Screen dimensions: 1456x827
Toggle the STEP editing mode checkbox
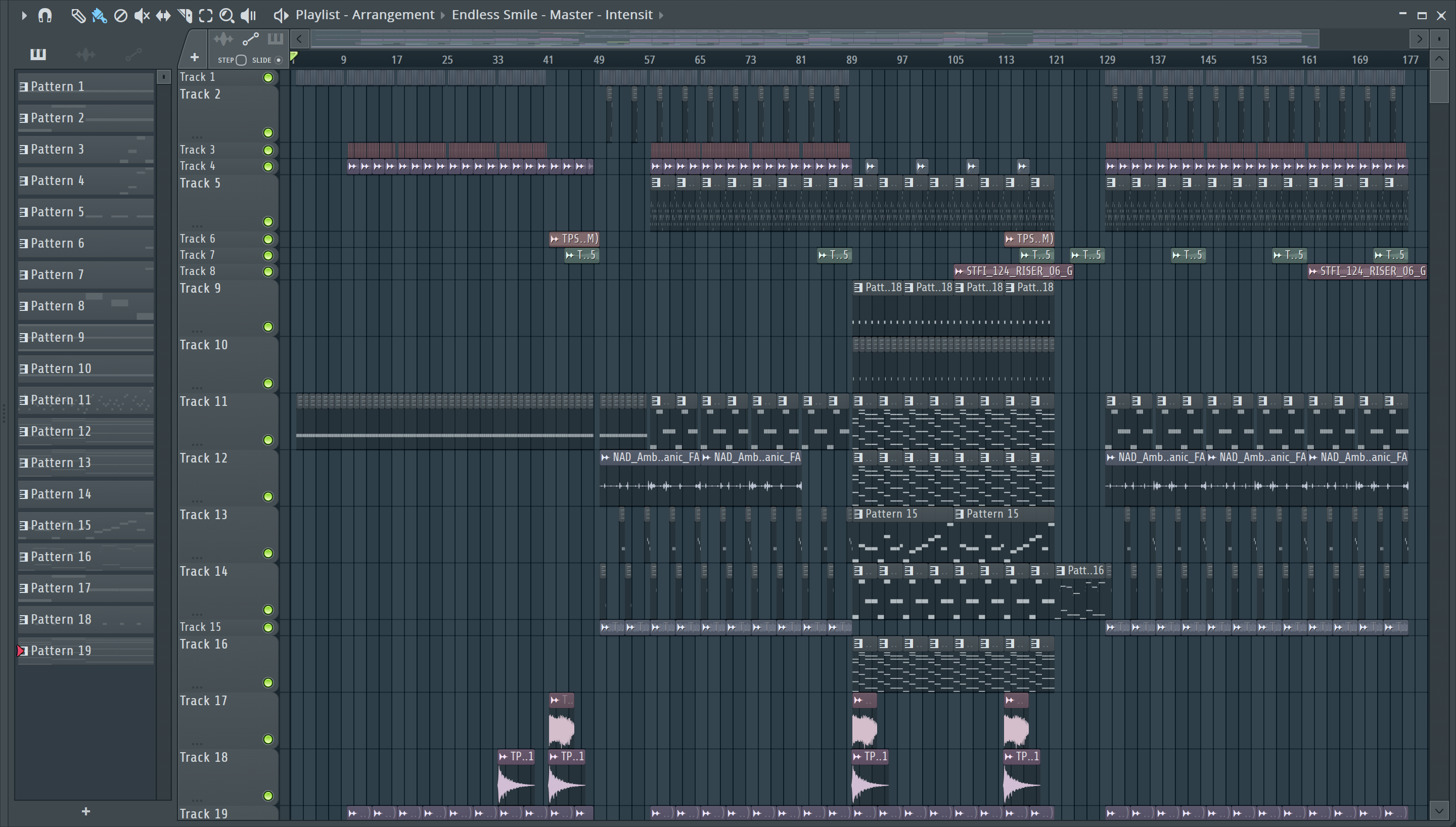241,60
